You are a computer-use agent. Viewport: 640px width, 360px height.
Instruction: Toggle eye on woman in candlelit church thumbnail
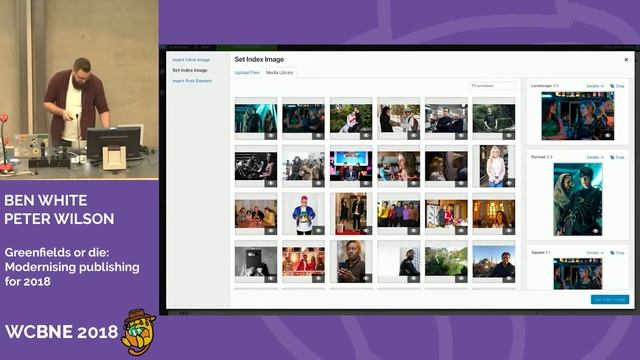point(509,231)
